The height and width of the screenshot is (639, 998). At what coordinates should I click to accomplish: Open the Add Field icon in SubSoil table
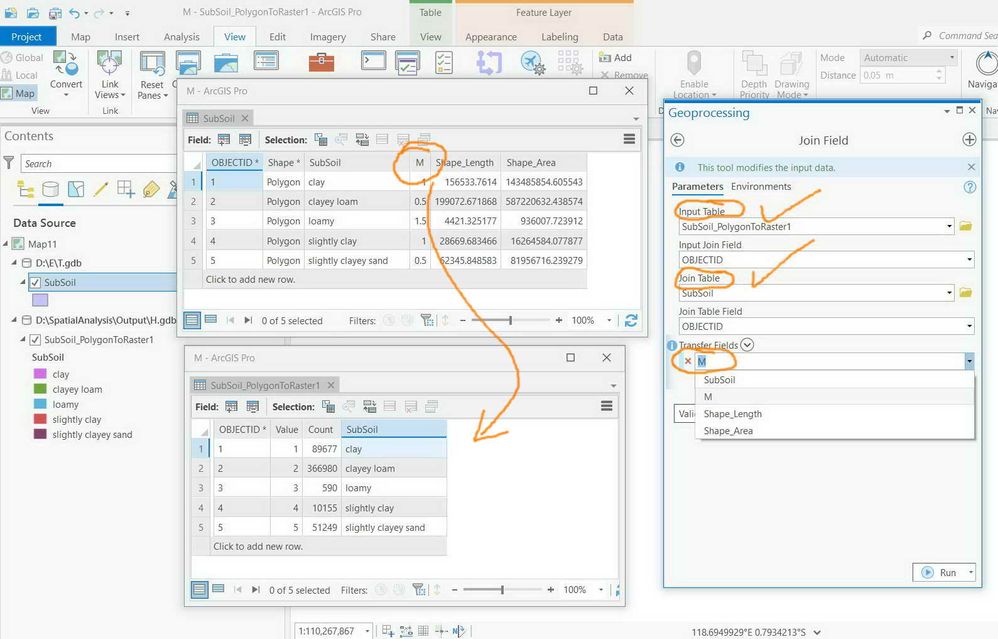(224, 139)
